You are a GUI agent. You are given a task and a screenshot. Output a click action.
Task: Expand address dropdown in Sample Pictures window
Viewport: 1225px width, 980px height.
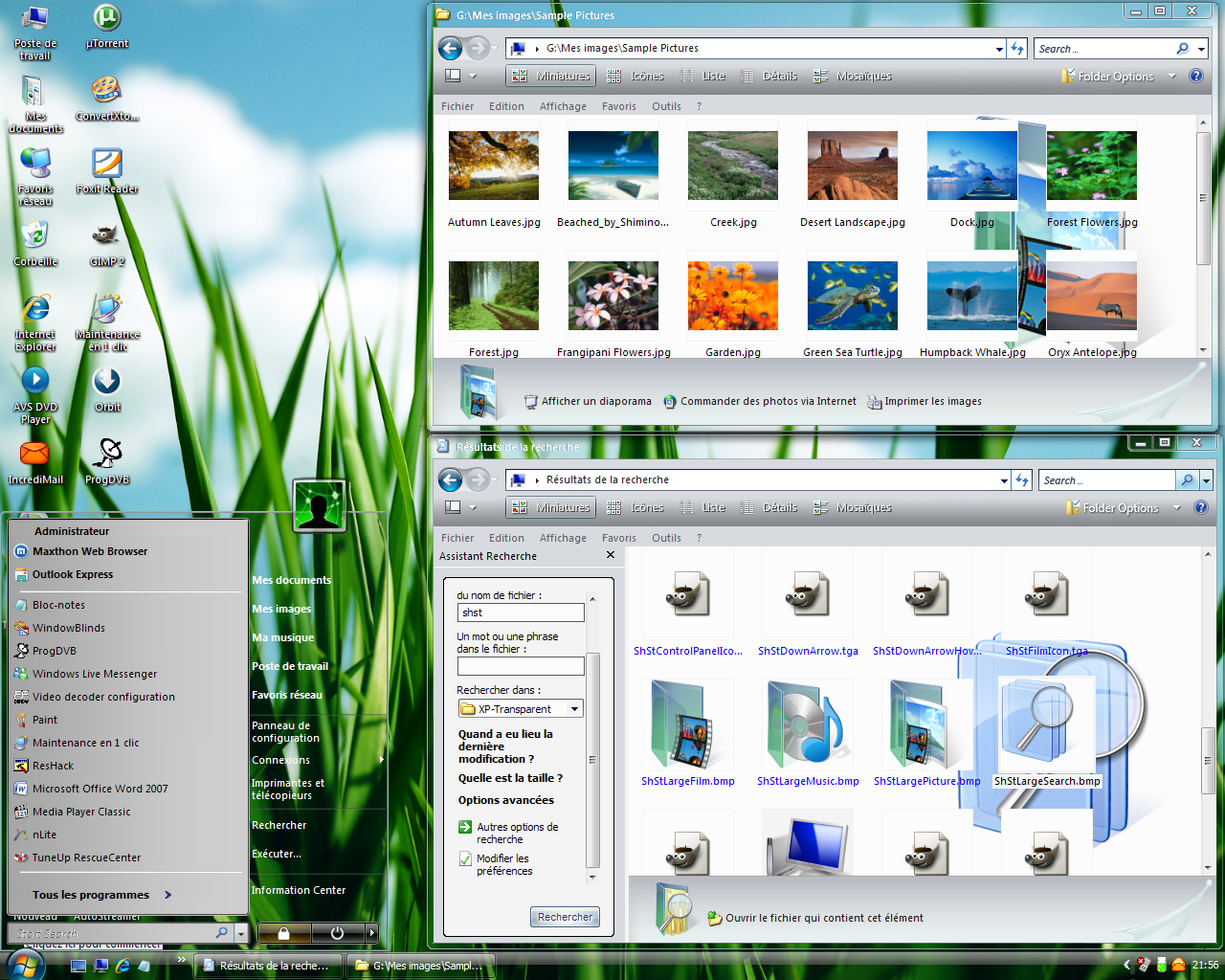pos(999,49)
